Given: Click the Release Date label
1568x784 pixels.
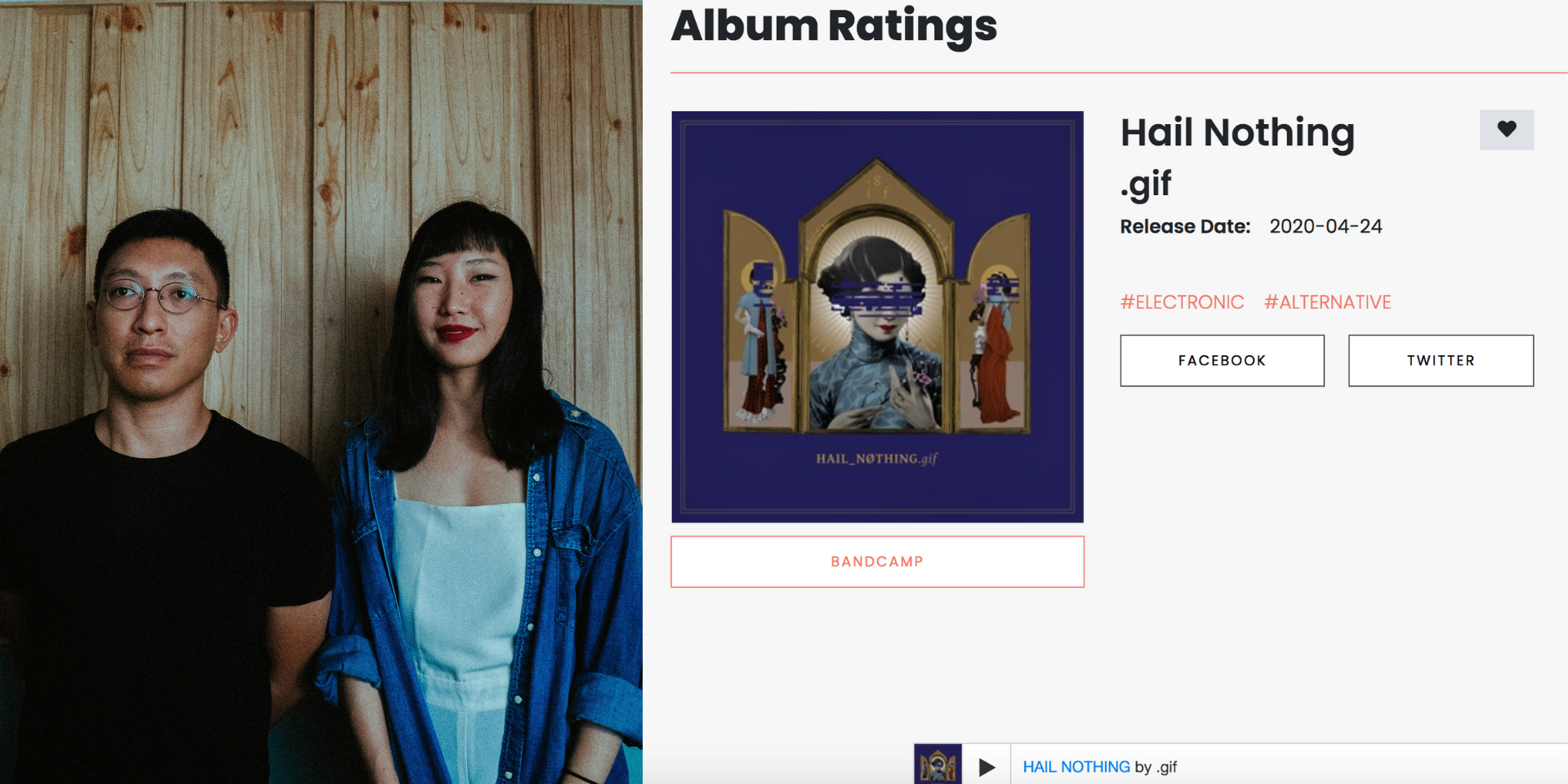Looking at the screenshot, I should pyautogui.click(x=1185, y=226).
